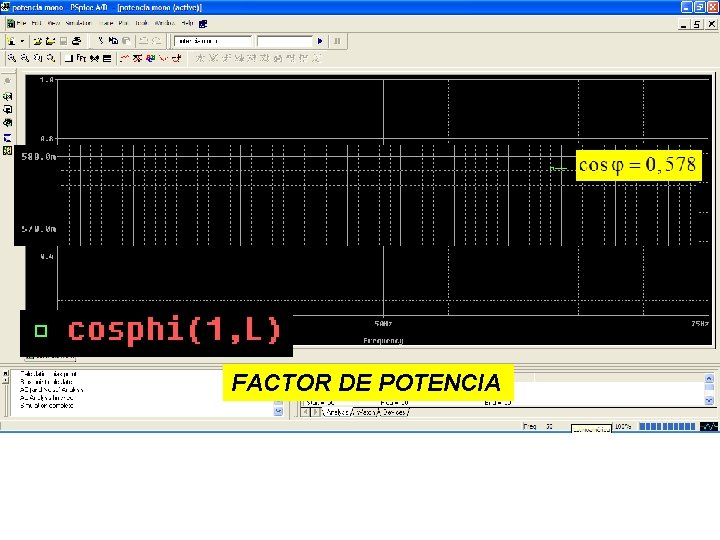Expand the New file dropdown arrow
720x540 pixels.
coord(22,41)
